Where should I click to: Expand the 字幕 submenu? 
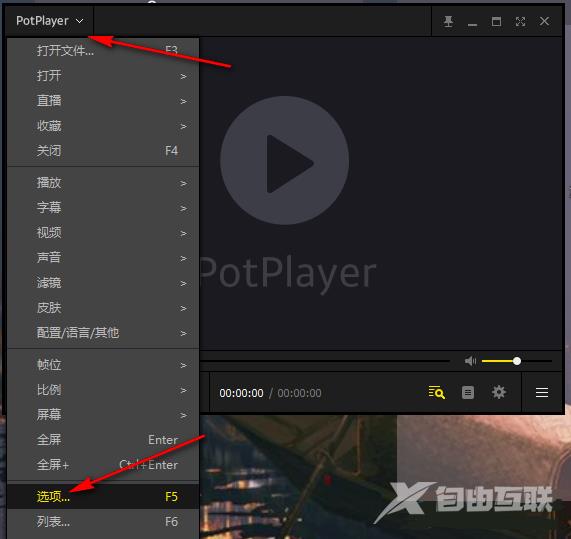click(103, 208)
